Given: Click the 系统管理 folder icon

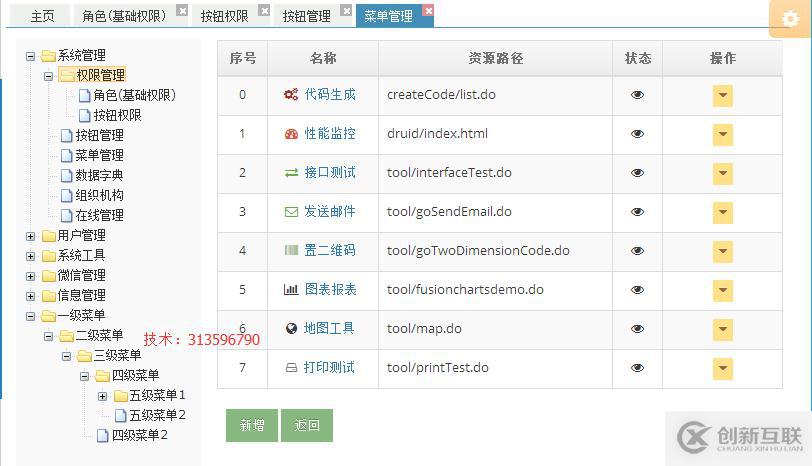Looking at the screenshot, I should click(48, 55).
